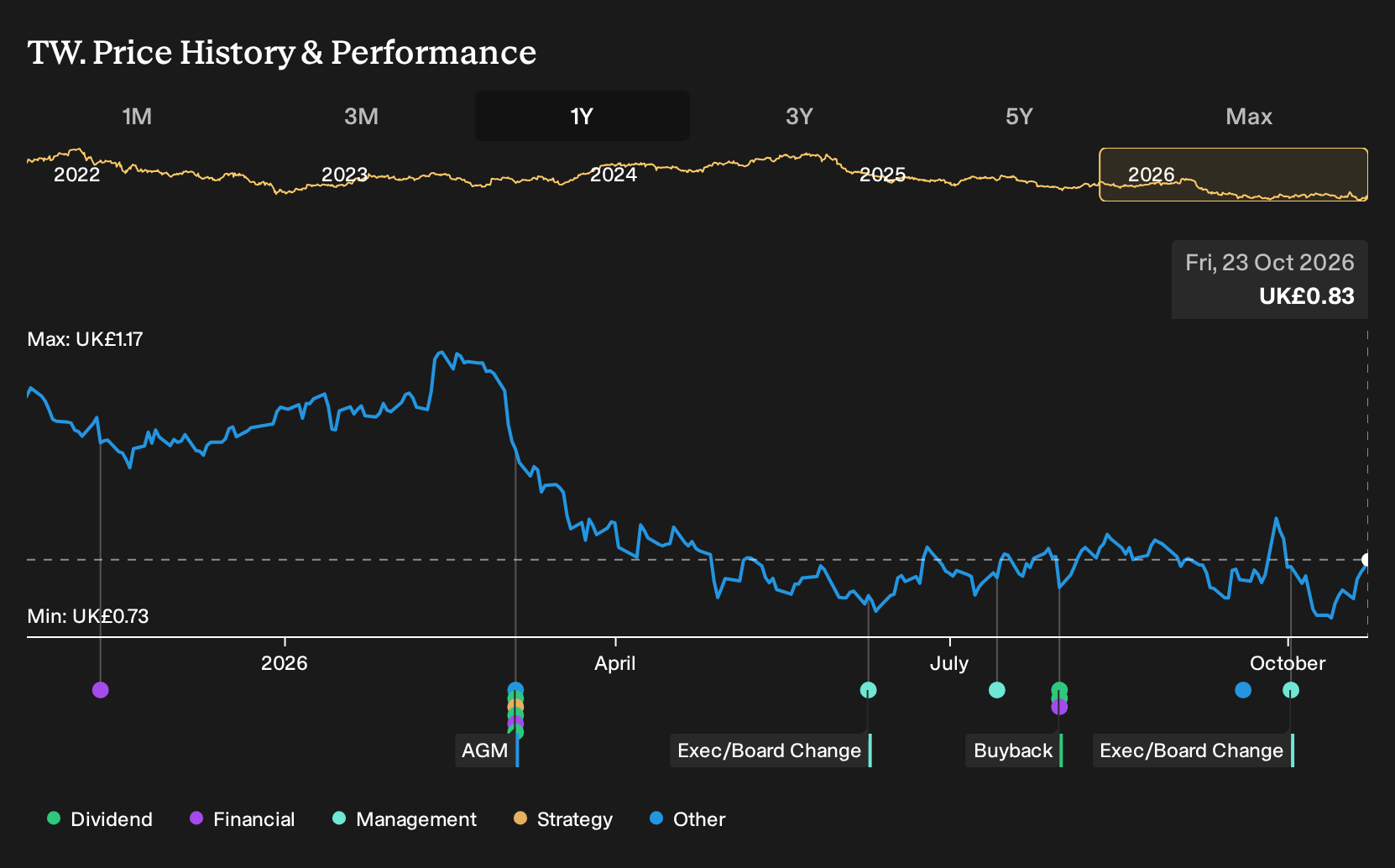The height and width of the screenshot is (868, 1395).
Task: Click the blue Other event marker before October
Action: 1243,690
